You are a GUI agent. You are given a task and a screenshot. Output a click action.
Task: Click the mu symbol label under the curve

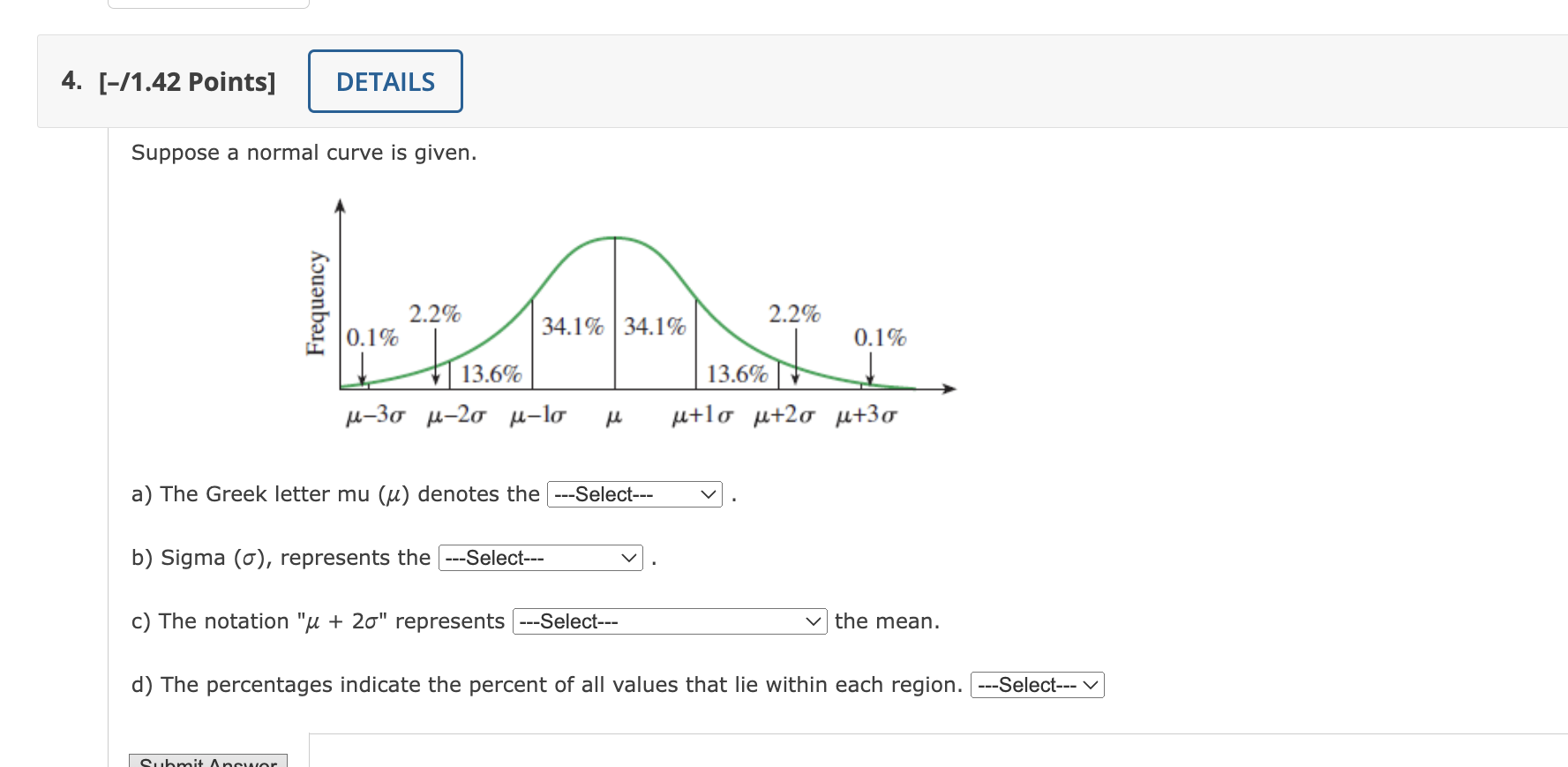(x=614, y=416)
